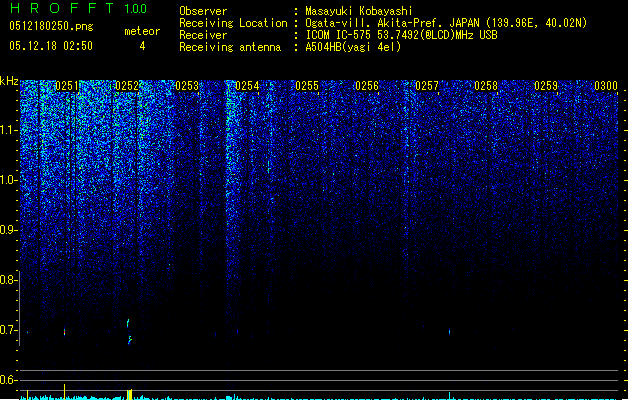Click the red meteor echo just before 0251

click(65, 332)
